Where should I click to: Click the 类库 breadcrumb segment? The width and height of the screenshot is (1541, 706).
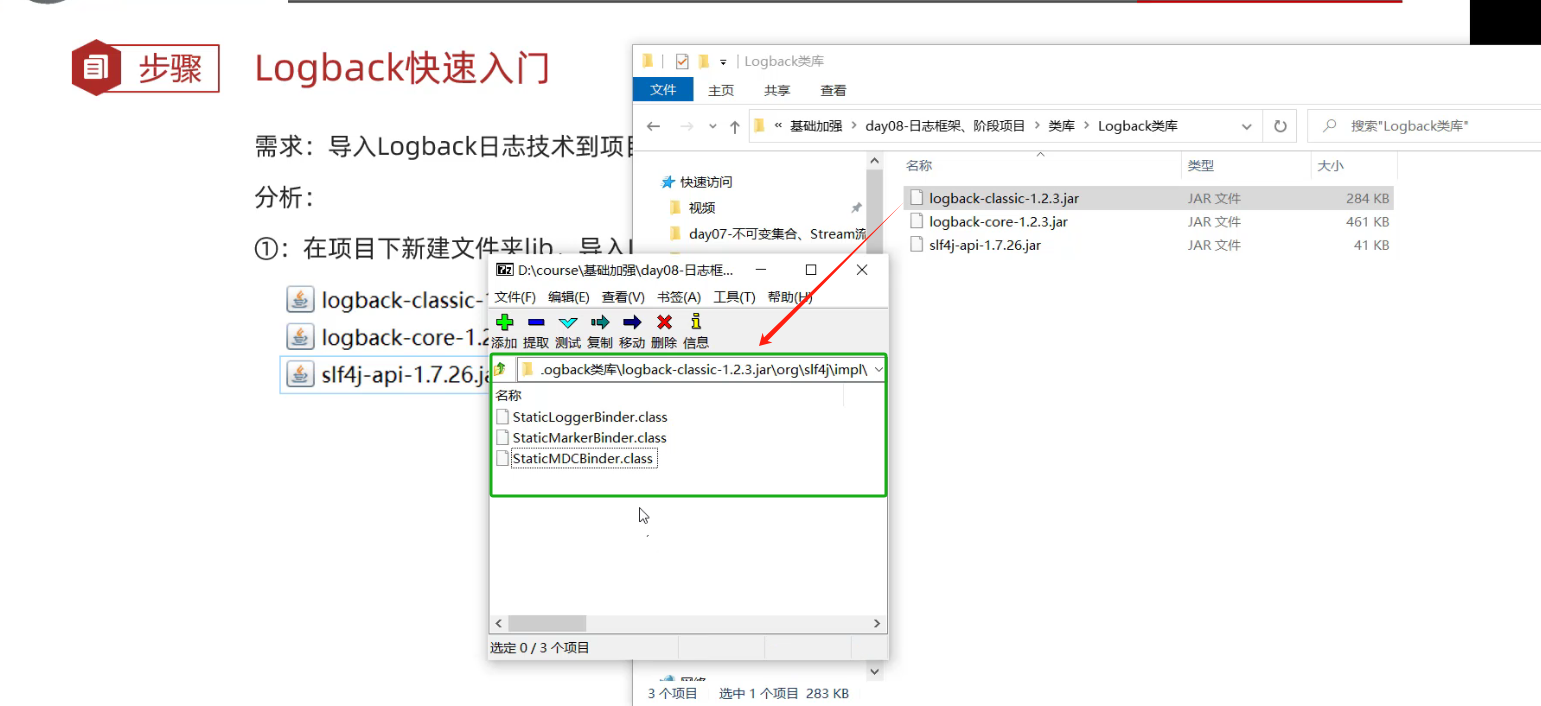pos(1061,126)
